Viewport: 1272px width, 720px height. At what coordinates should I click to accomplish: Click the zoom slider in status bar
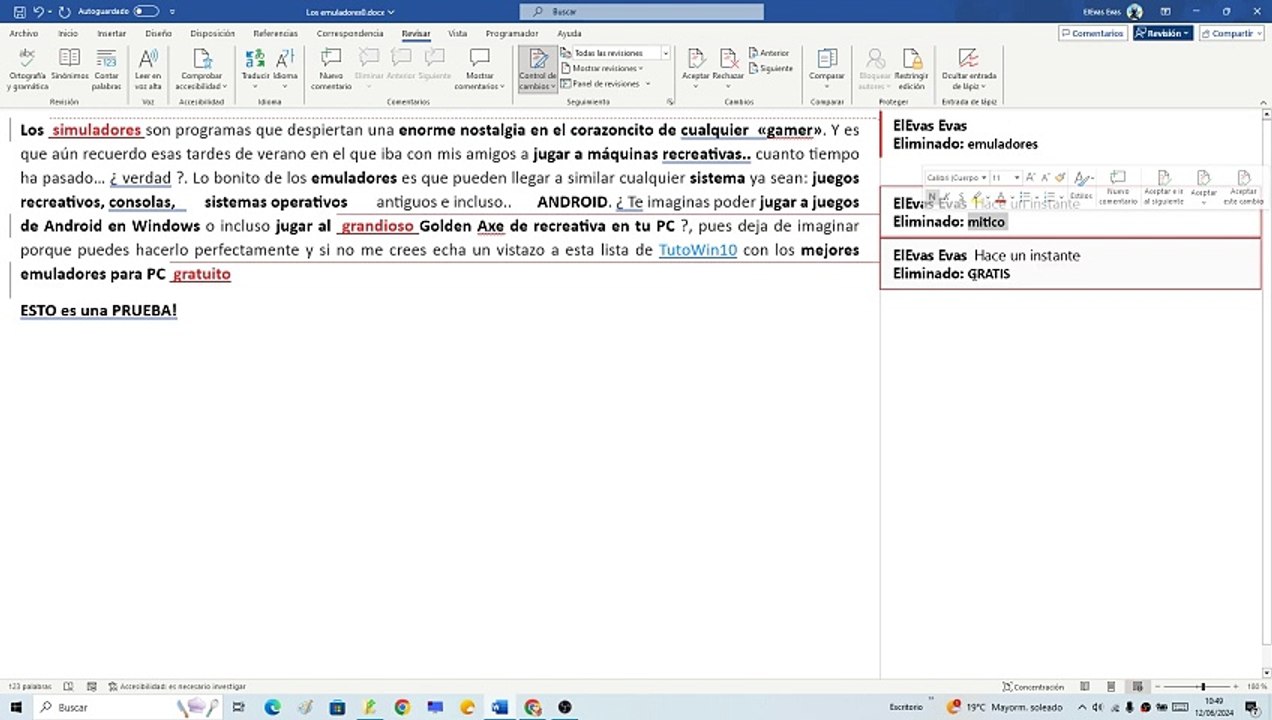pos(1202,687)
